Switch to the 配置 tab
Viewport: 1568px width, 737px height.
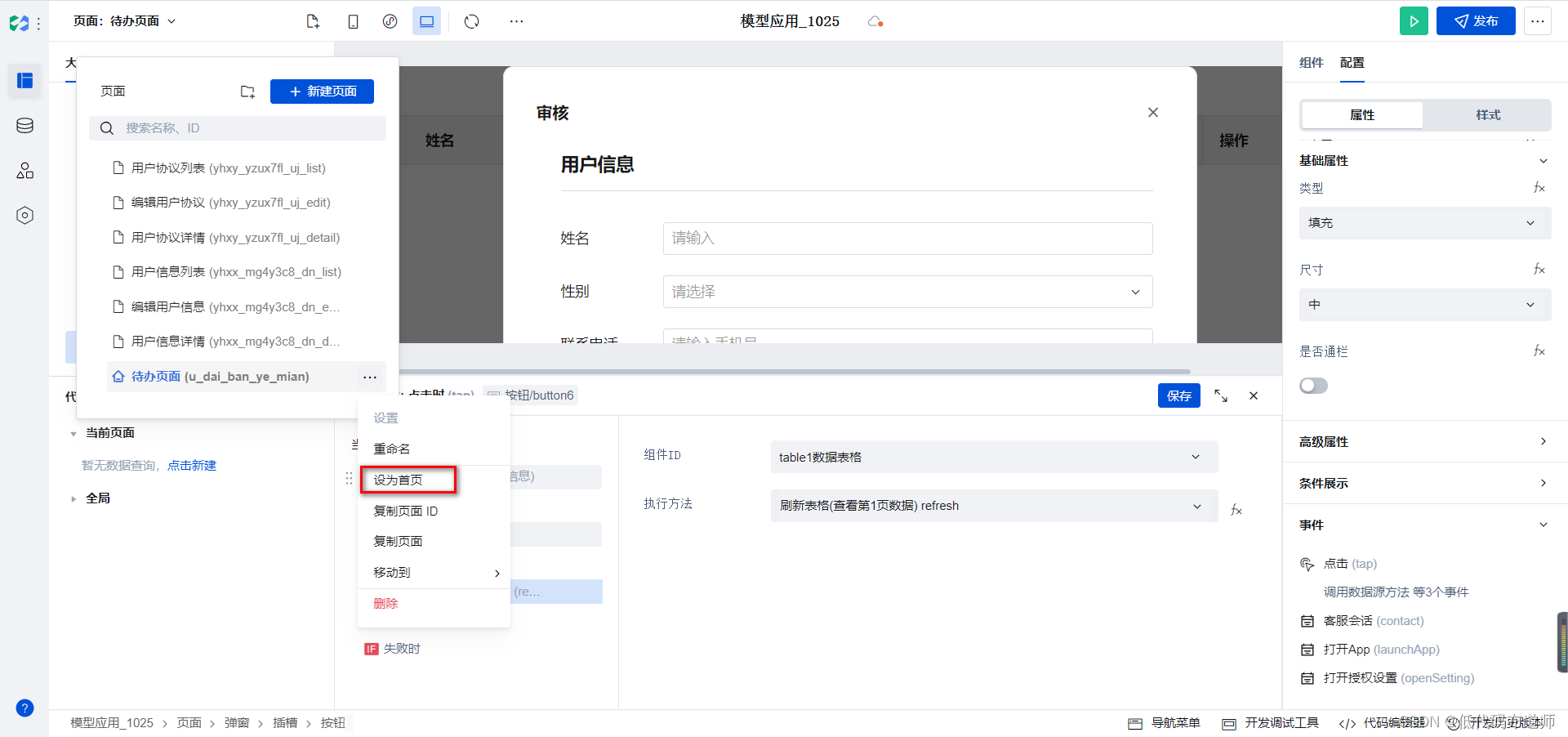click(x=1352, y=63)
